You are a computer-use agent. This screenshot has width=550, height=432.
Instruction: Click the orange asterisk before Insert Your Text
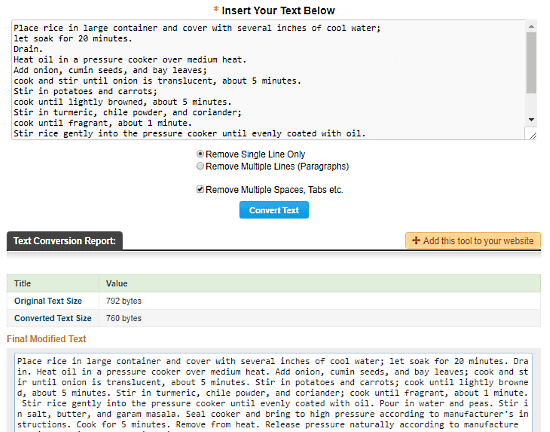point(216,9)
